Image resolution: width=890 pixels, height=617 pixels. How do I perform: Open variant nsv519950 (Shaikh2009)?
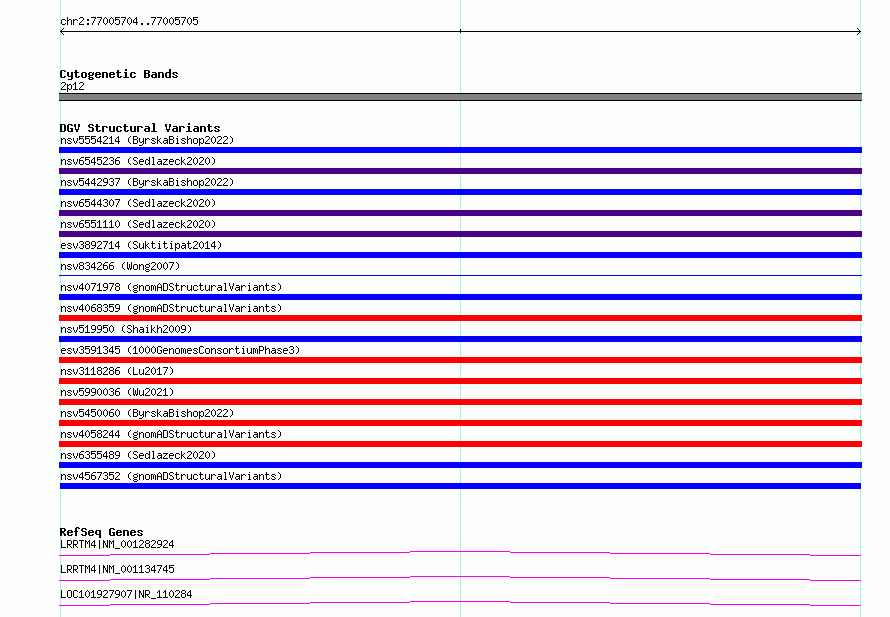126,329
